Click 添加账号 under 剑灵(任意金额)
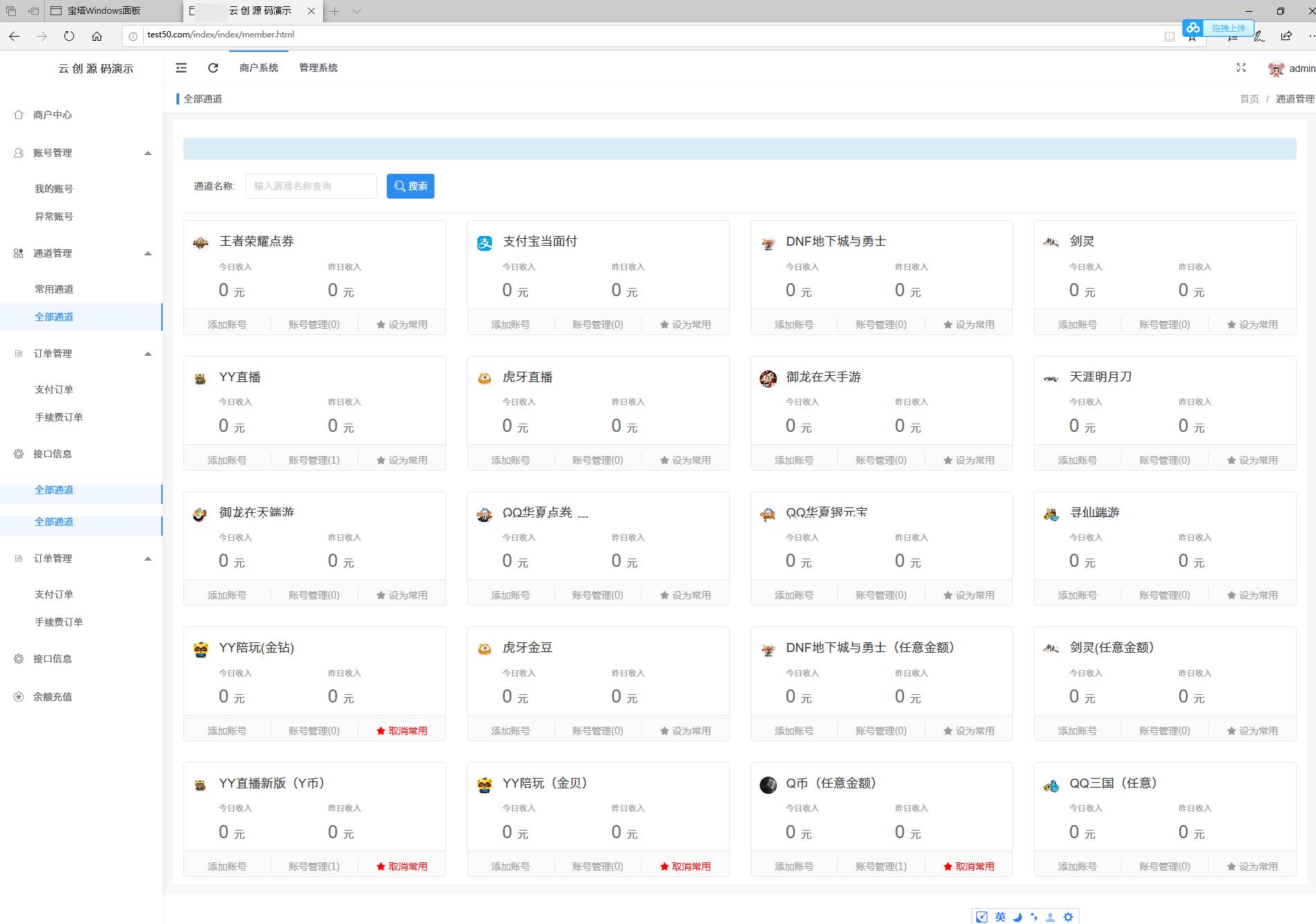This screenshot has width=1316, height=924. (x=1077, y=731)
